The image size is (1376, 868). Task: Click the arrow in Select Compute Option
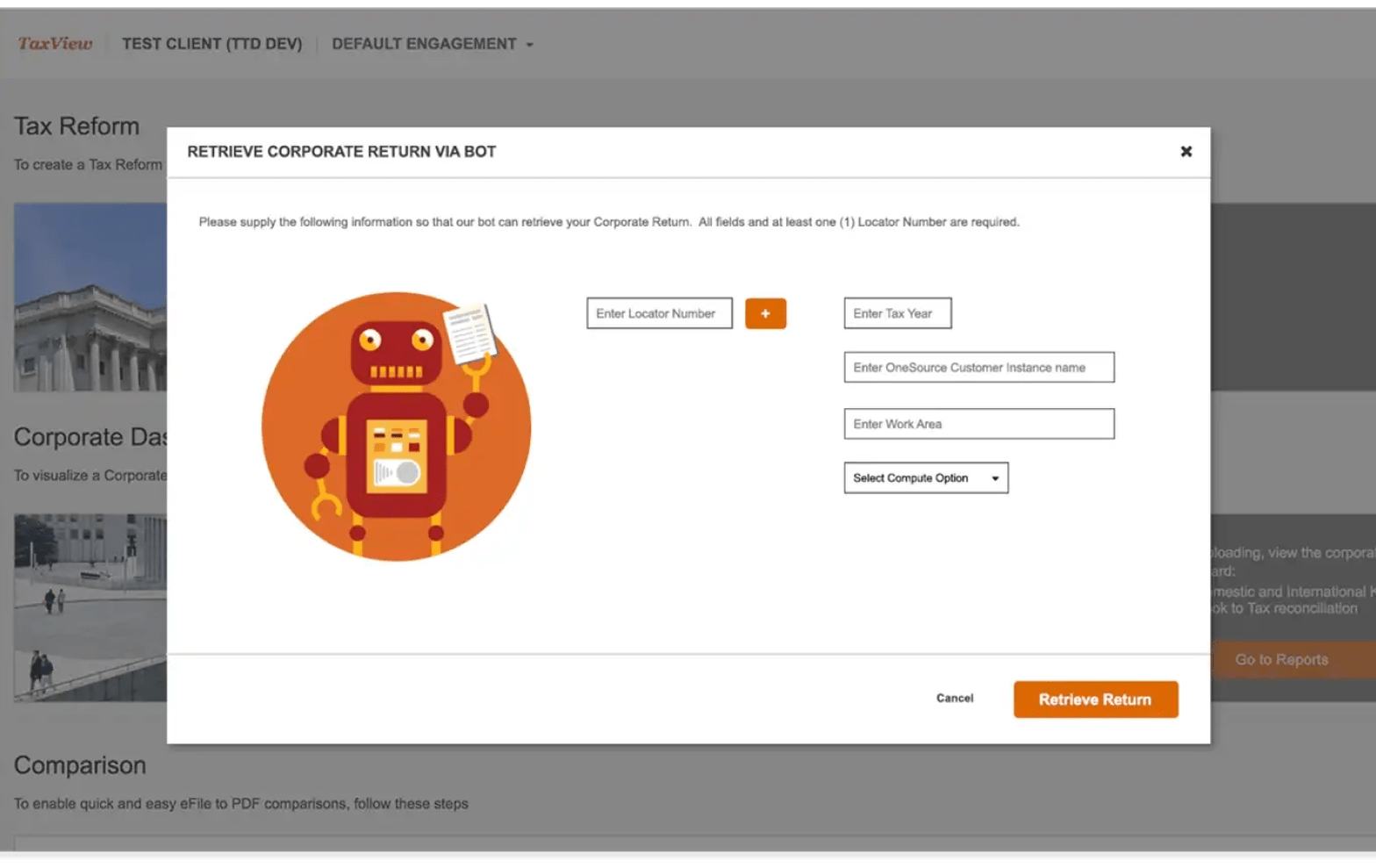pos(994,478)
